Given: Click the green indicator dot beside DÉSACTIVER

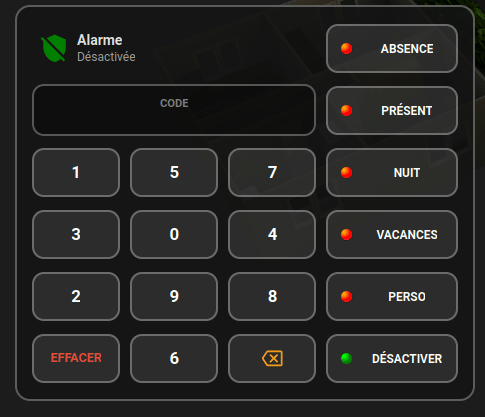Looking at the screenshot, I should (x=346, y=358).
